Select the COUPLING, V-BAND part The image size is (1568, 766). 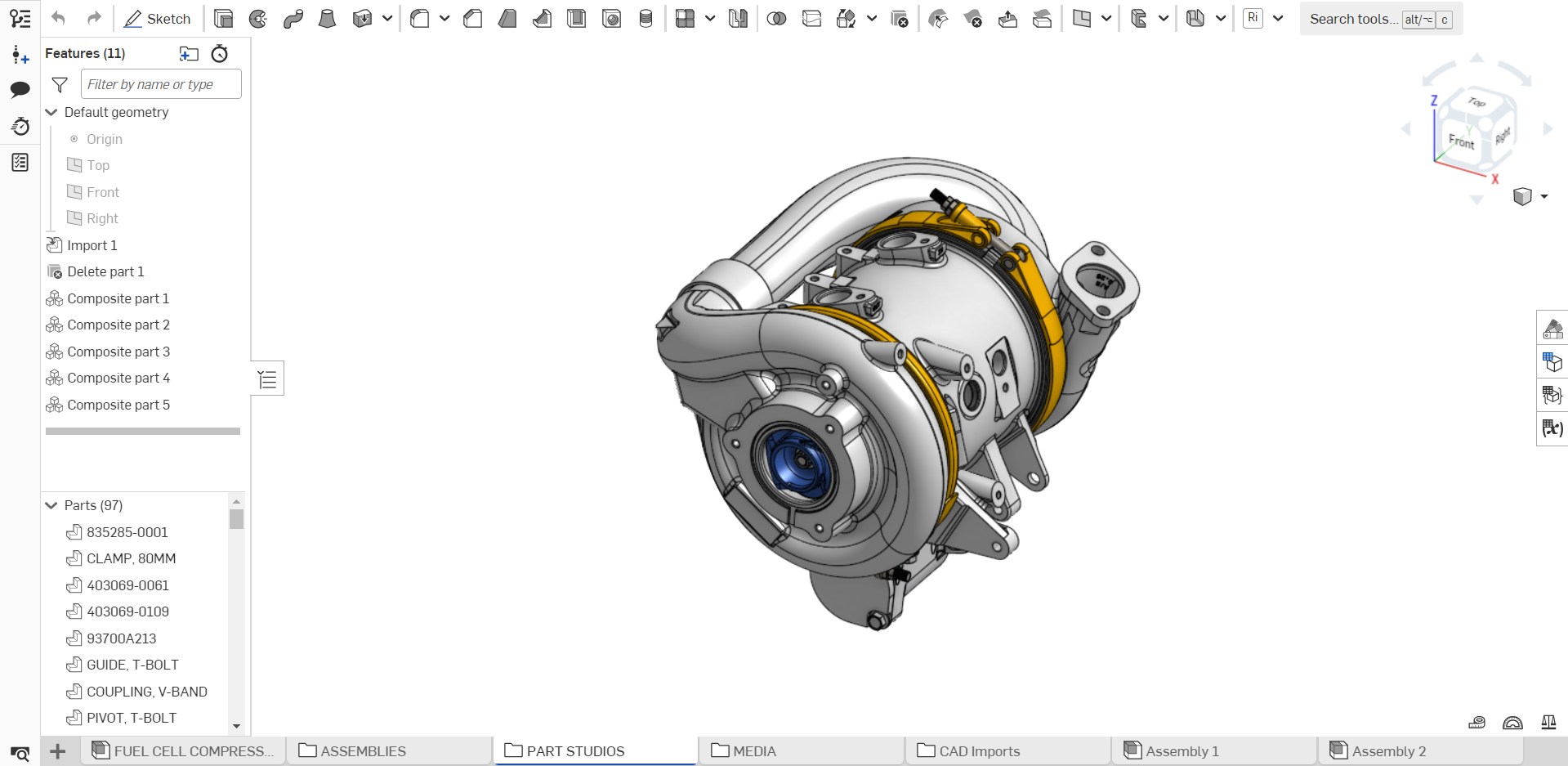tap(147, 692)
